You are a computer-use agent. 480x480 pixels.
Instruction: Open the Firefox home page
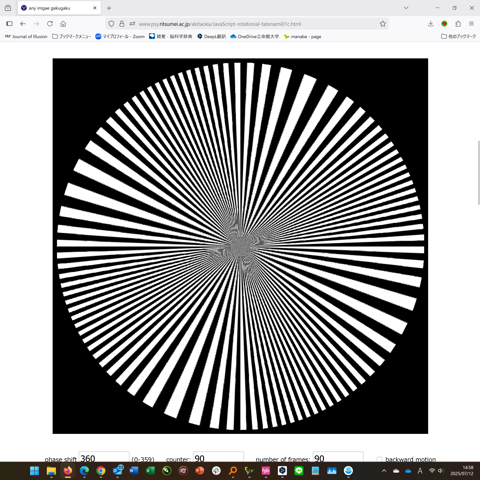pyautogui.click(x=63, y=24)
